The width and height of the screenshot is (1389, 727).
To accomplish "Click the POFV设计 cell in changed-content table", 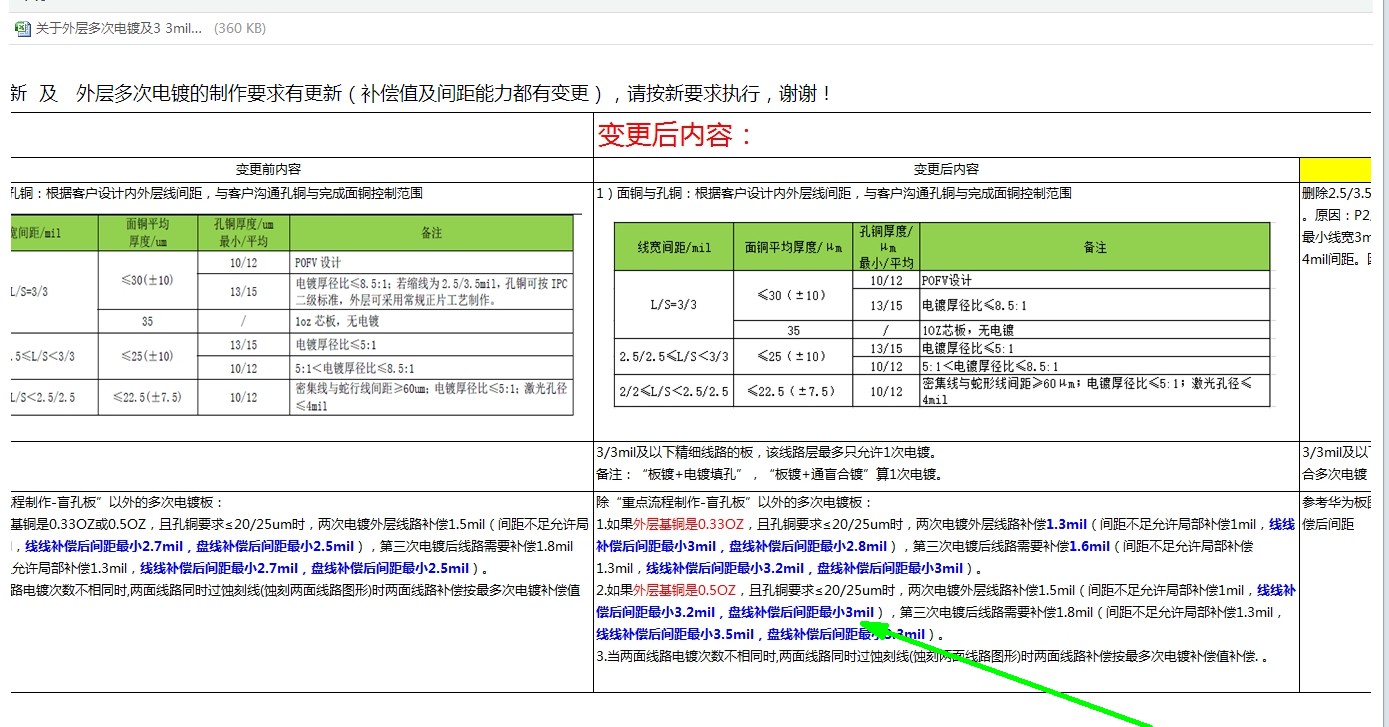I will coord(1095,281).
